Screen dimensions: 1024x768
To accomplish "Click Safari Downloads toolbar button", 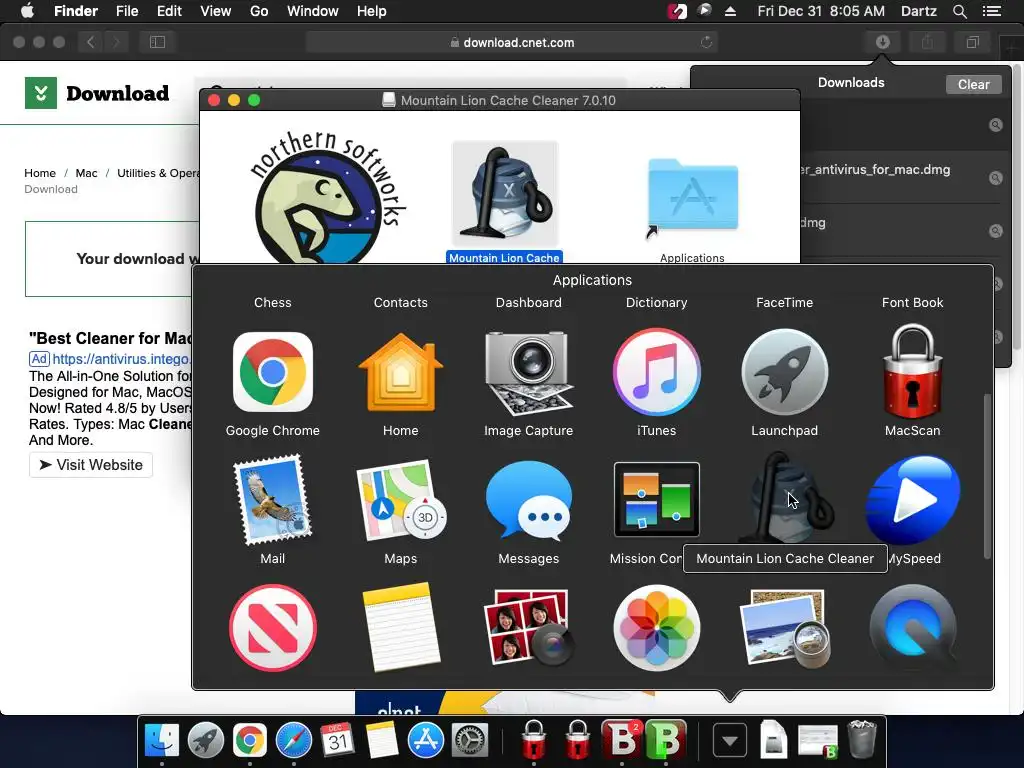I will pos(882,42).
